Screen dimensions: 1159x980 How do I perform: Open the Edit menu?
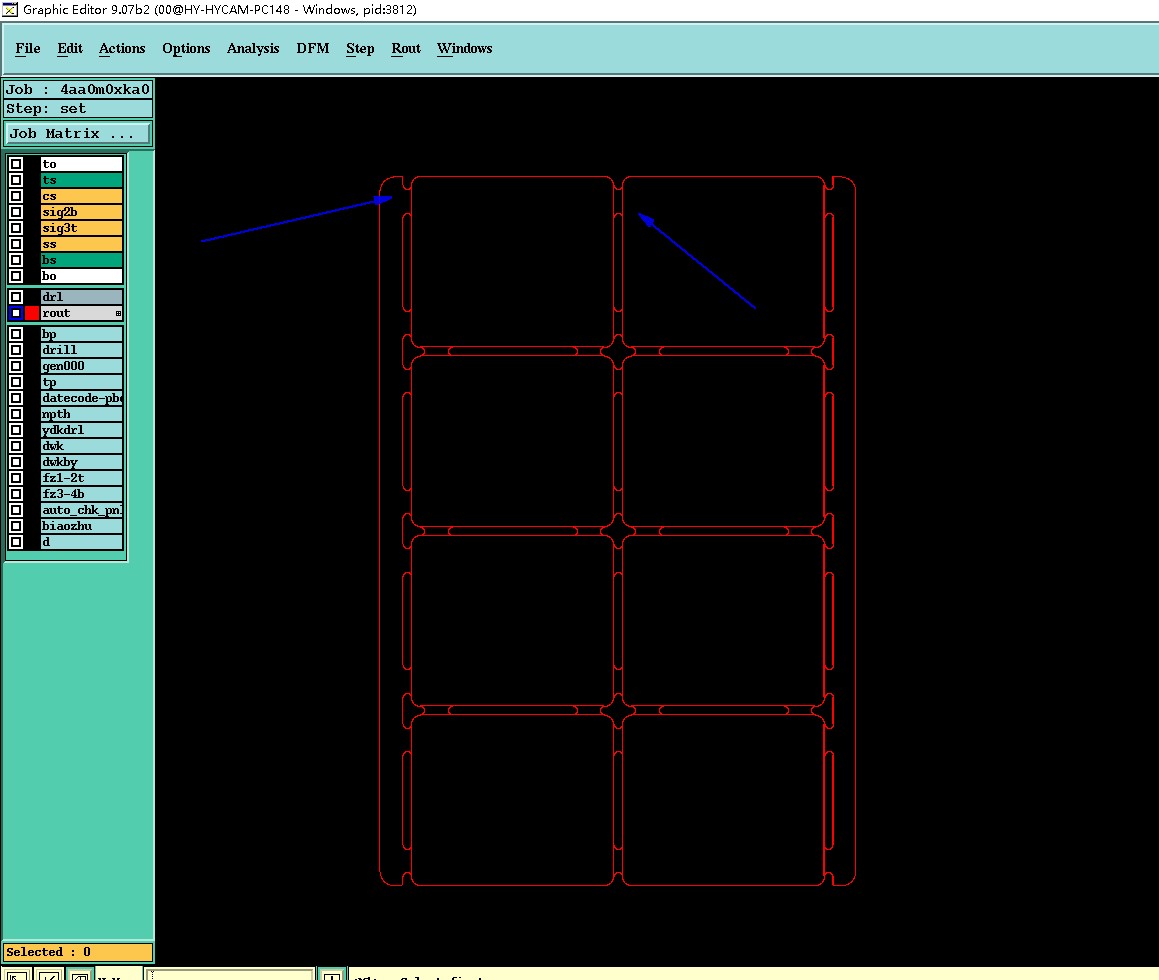click(69, 49)
